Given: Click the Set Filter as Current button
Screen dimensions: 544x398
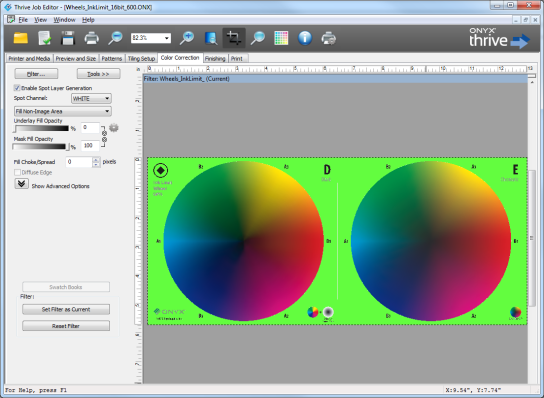Looking at the screenshot, I should (x=66, y=309).
